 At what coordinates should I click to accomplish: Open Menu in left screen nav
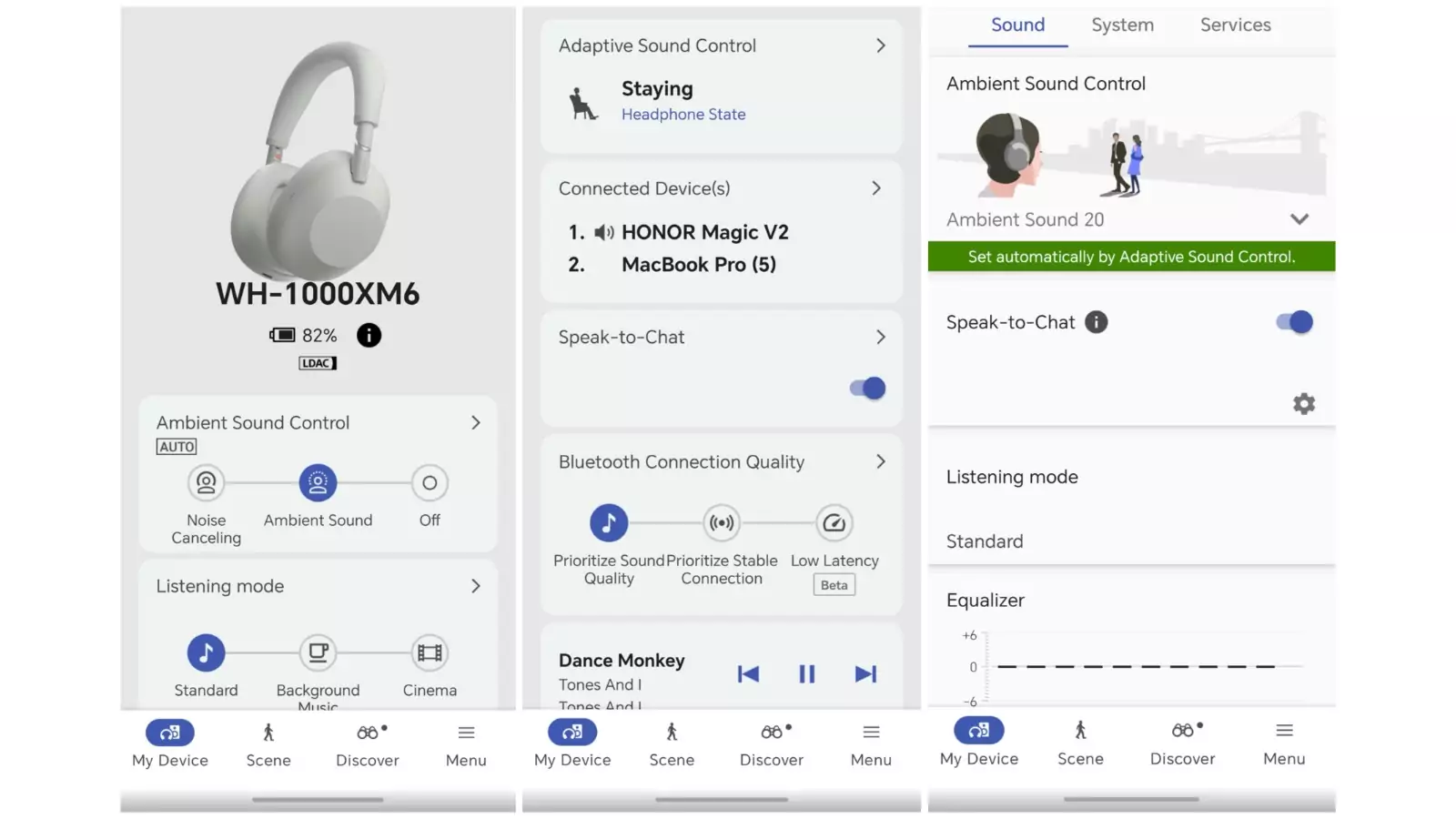pos(466,744)
